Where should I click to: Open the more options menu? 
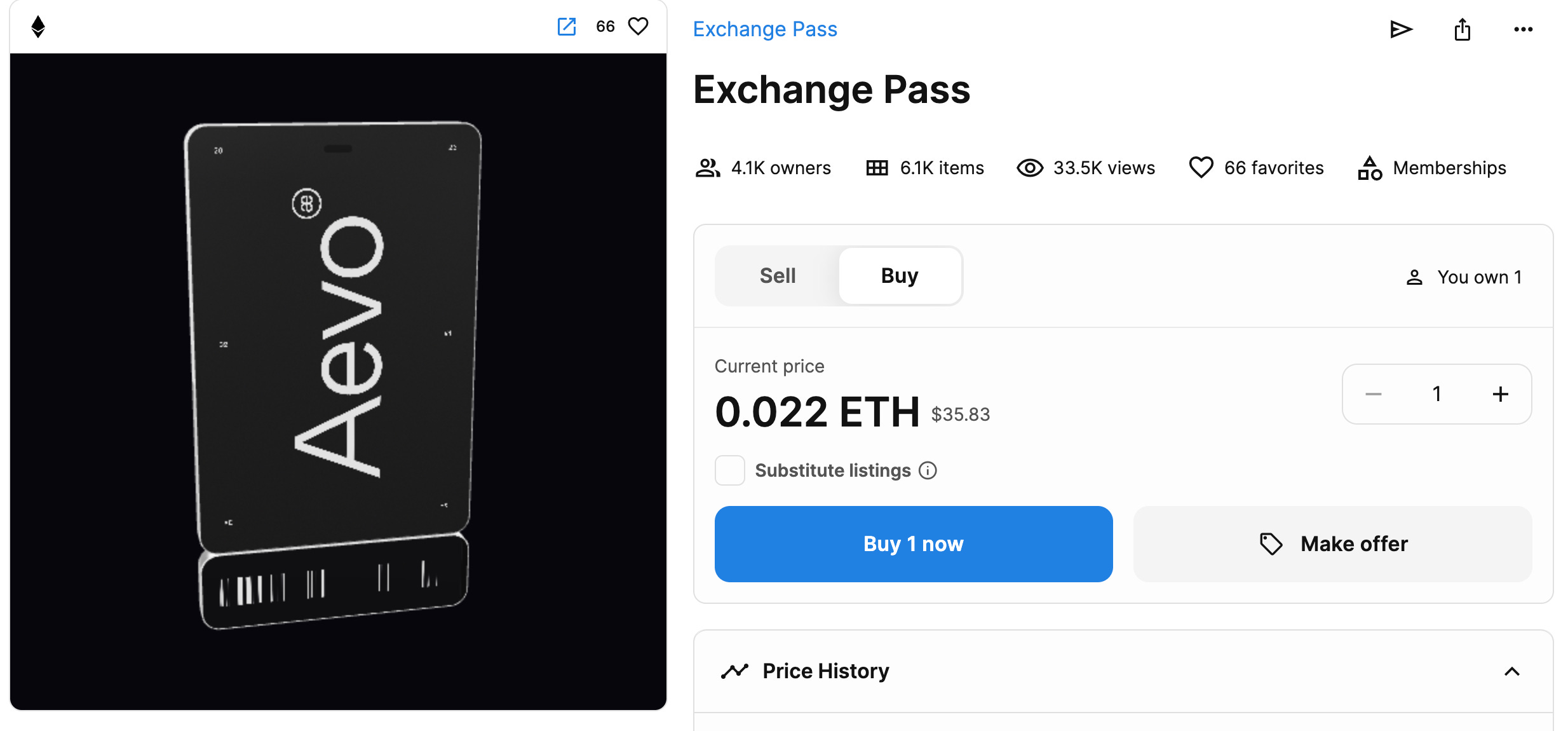tap(1524, 29)
